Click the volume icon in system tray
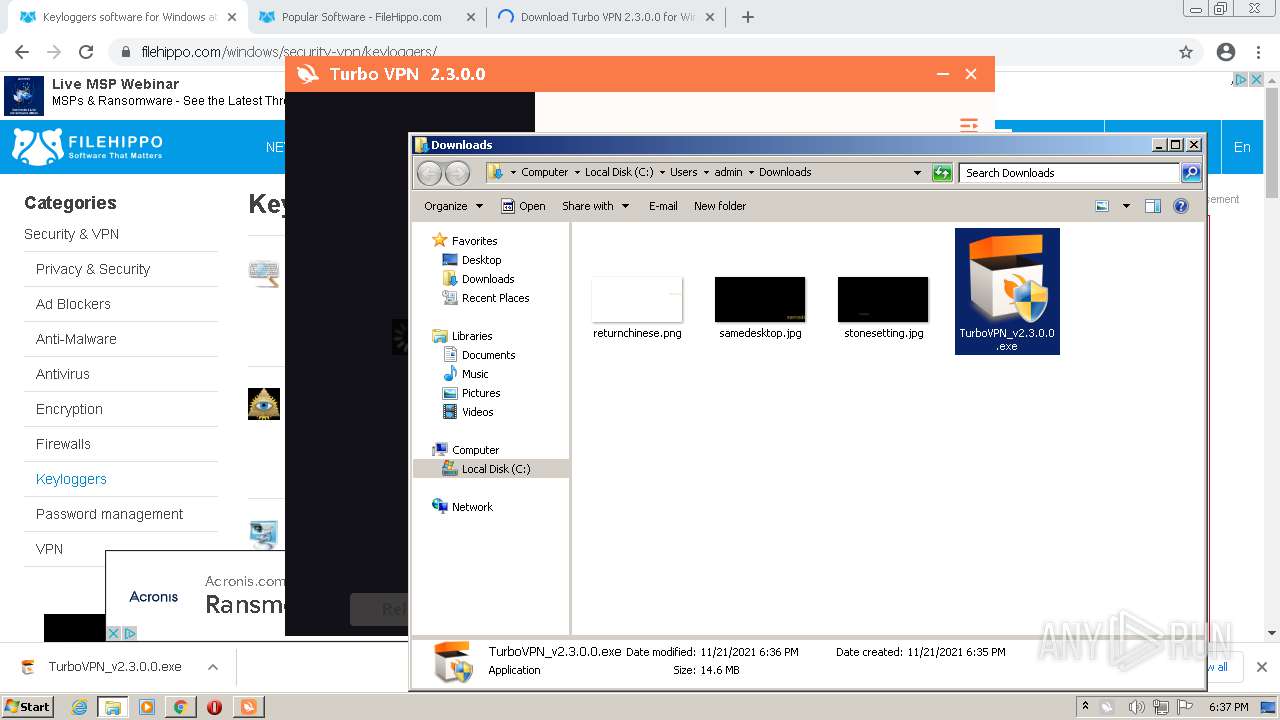 coord(1136,707)
